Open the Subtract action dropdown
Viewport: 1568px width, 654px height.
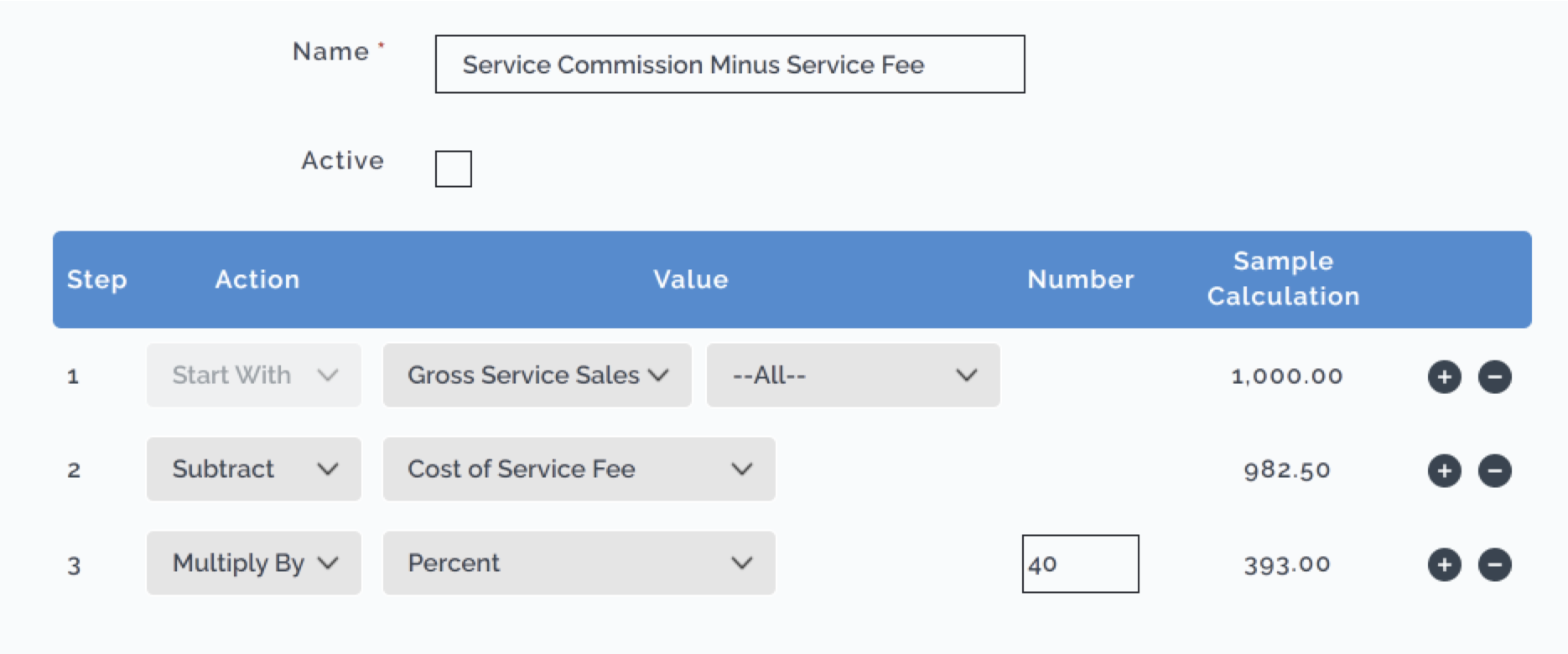click(254, 469)
